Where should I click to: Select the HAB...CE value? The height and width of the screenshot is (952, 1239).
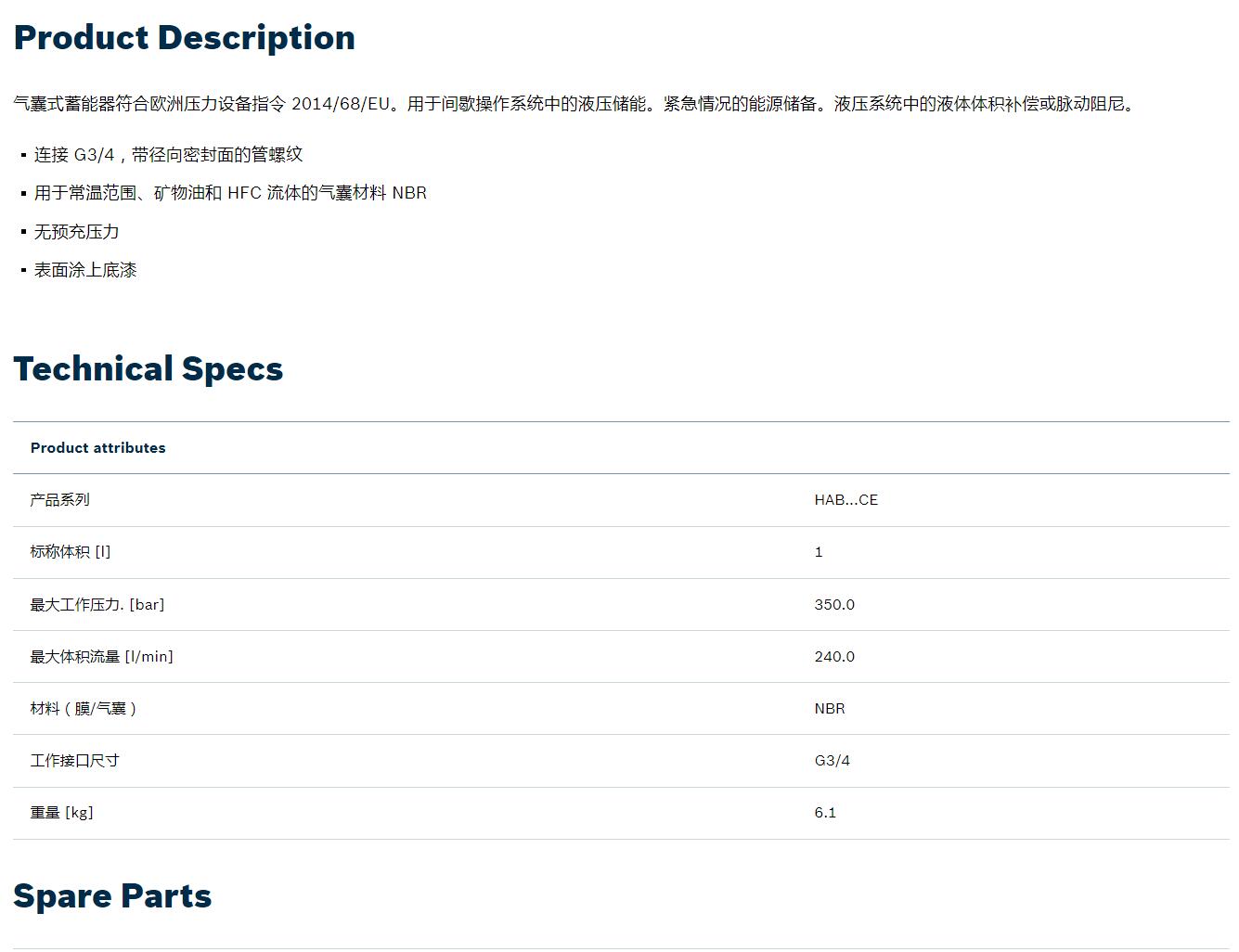(x=845, y=499)
